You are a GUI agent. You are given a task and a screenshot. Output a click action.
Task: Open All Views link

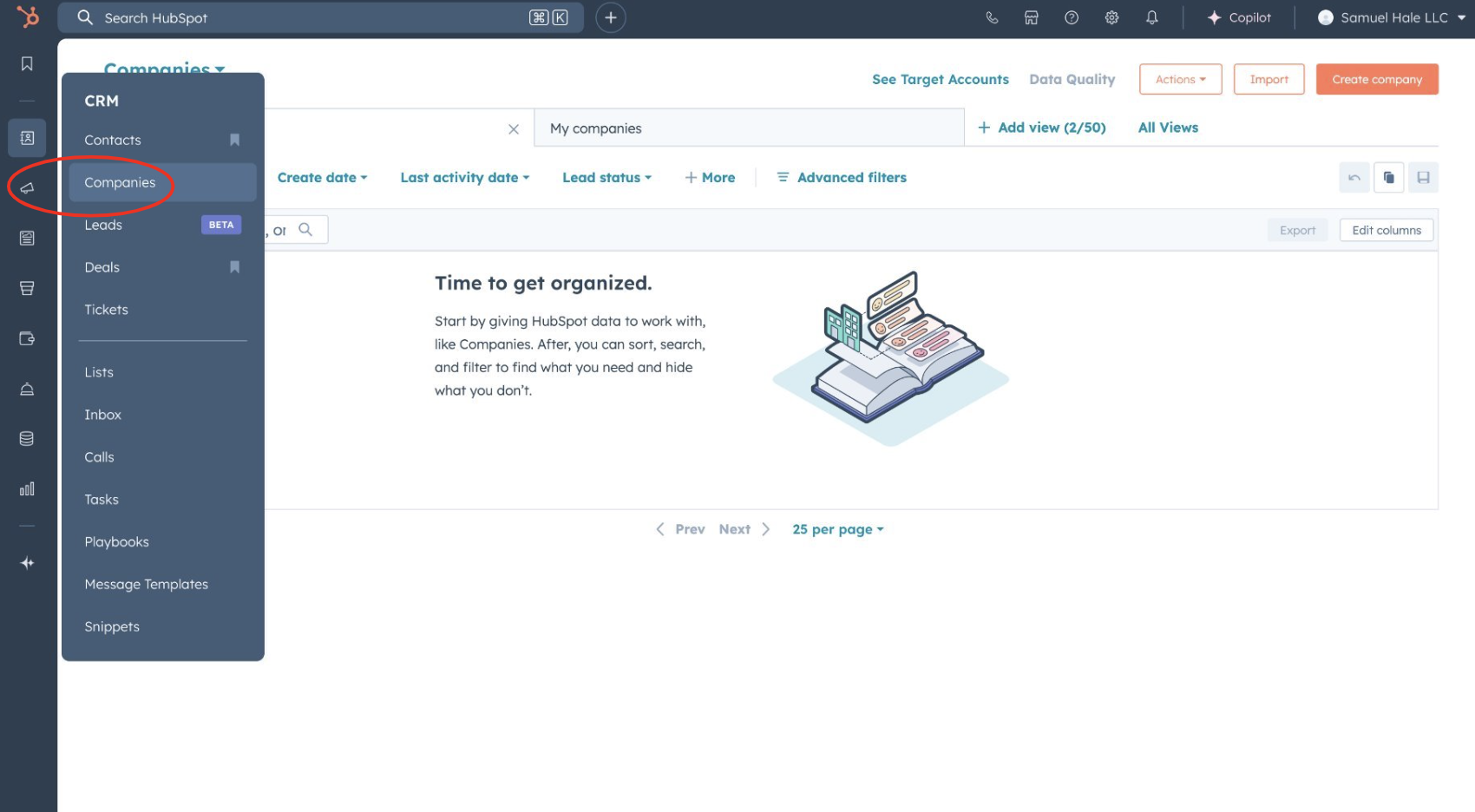pos(1168,128)
